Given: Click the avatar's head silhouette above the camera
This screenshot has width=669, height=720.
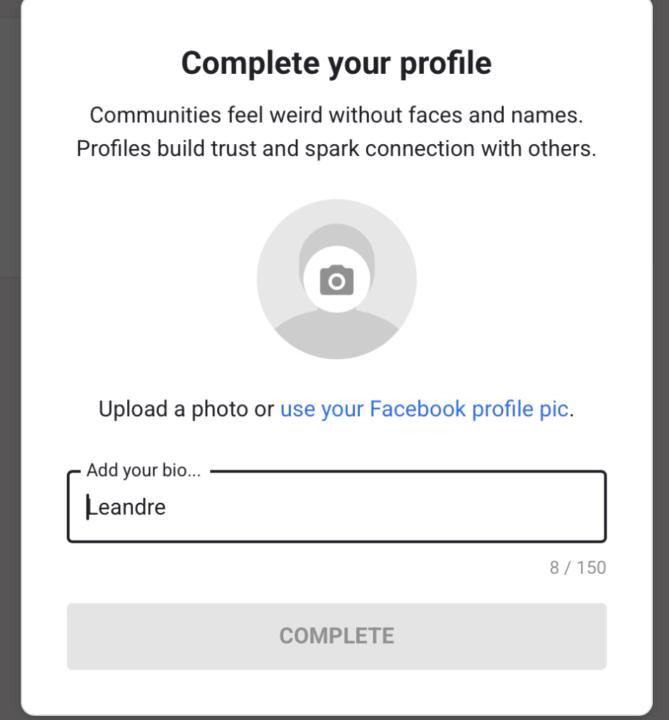Looking at the screenshot, I should (x=337, y=240).
